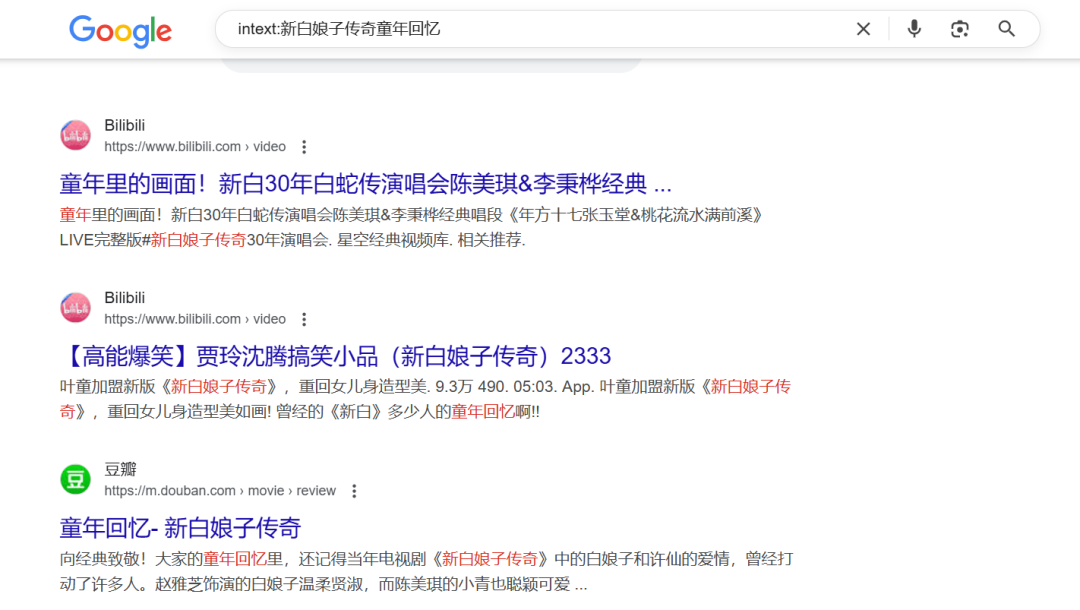Screen dimensions: 1080x610
Task: Open the three-dot menu on the first result
Action: click(x=303, y=146)
